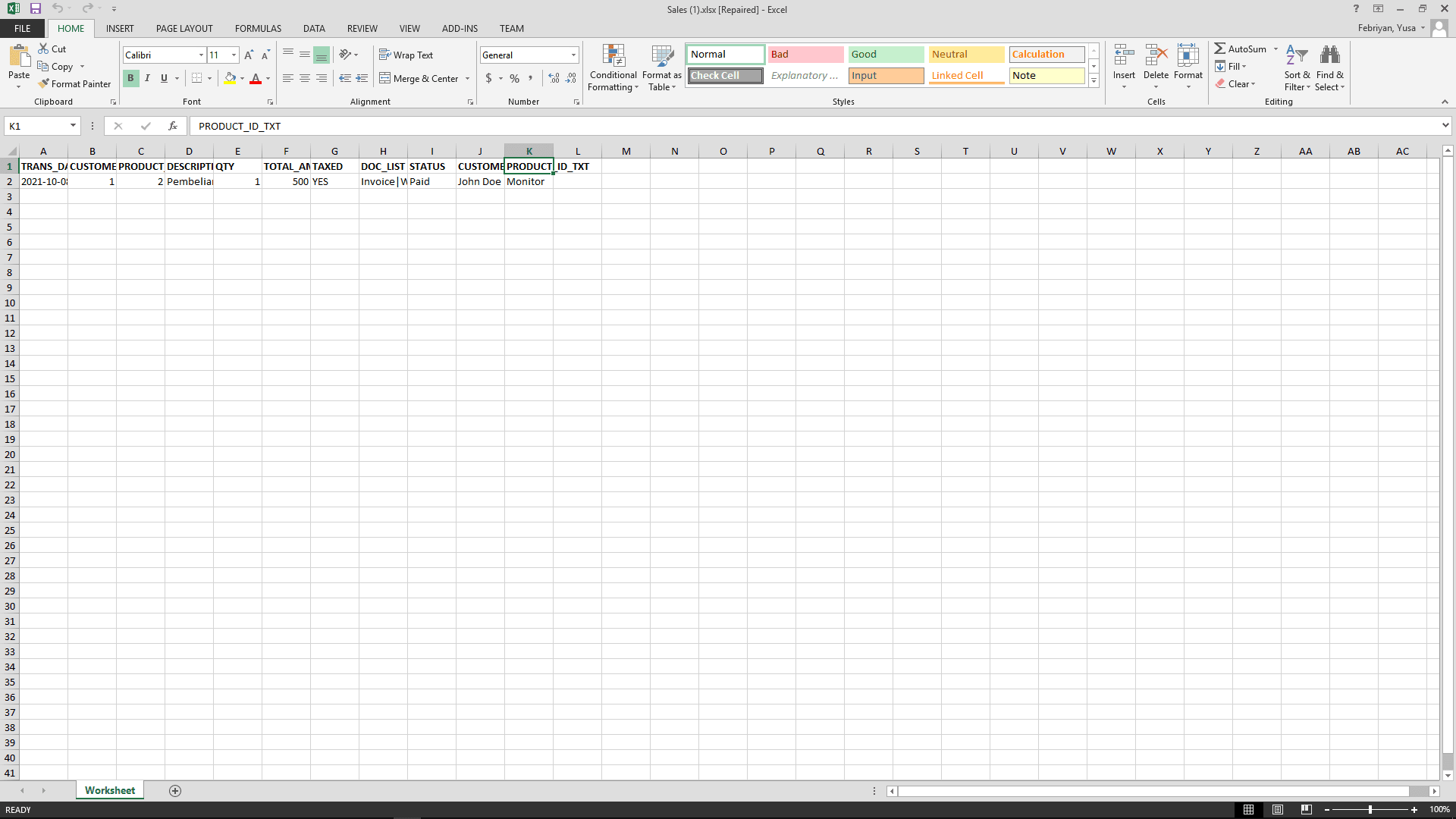The width and height of the screenshot is (1456, 819).
Task: Click the Format Painter brush icon
Action: point(44,84)
